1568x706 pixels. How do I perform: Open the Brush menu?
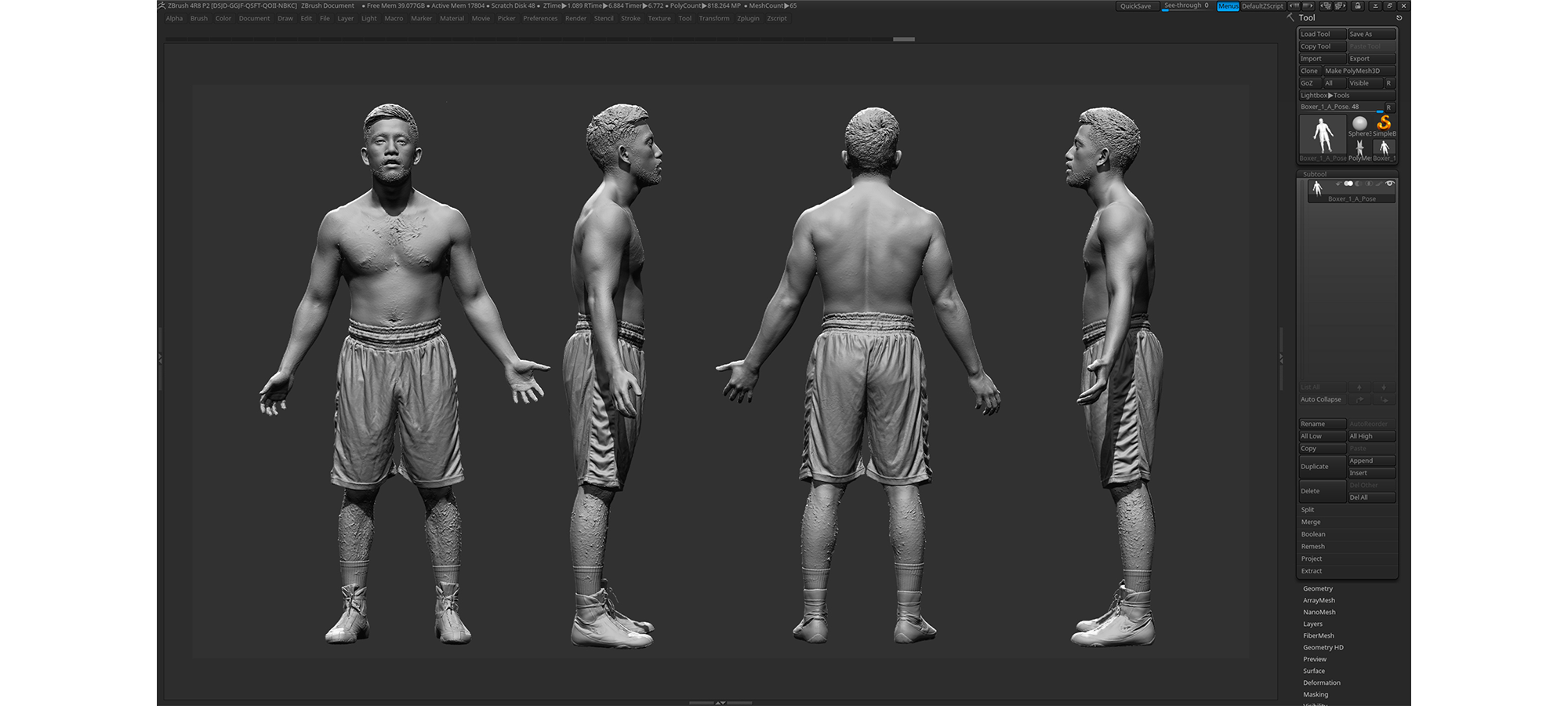pyautogui.click(x=199, y=18)
